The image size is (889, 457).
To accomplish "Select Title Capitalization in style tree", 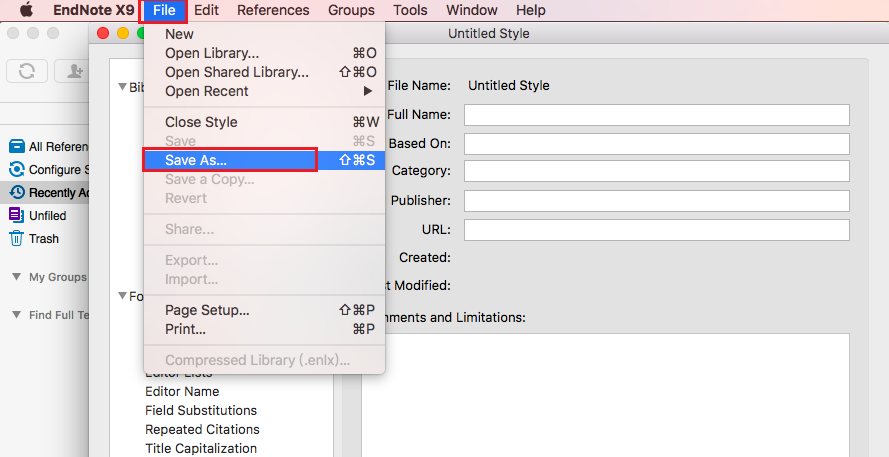I will click(201, 448).
